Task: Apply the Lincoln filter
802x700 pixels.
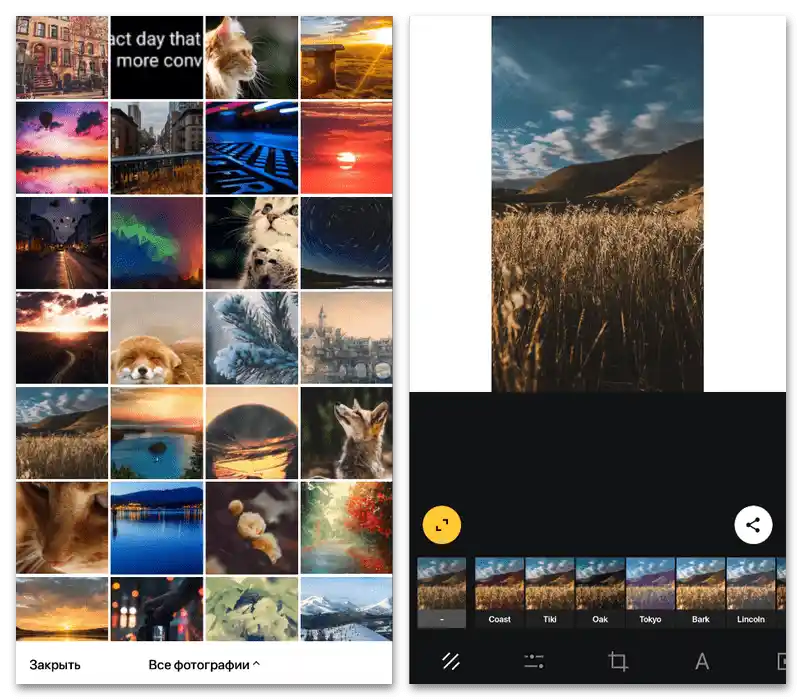Action: pos(750,593)
